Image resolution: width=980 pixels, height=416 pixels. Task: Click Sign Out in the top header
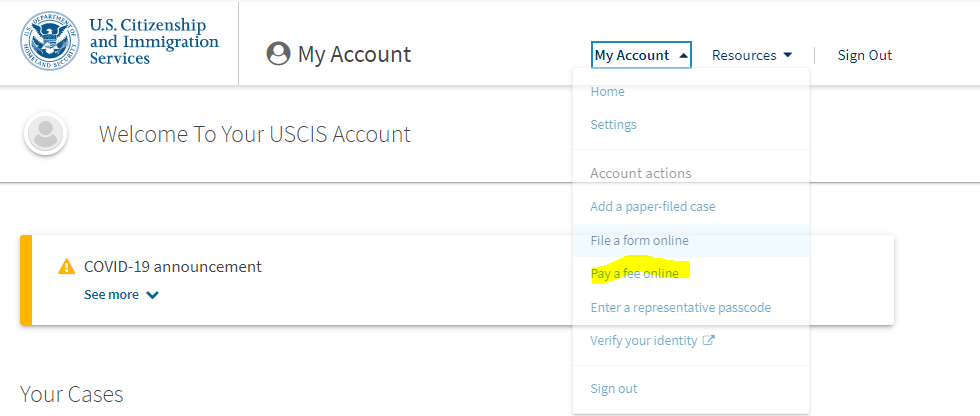coord(864,55)
